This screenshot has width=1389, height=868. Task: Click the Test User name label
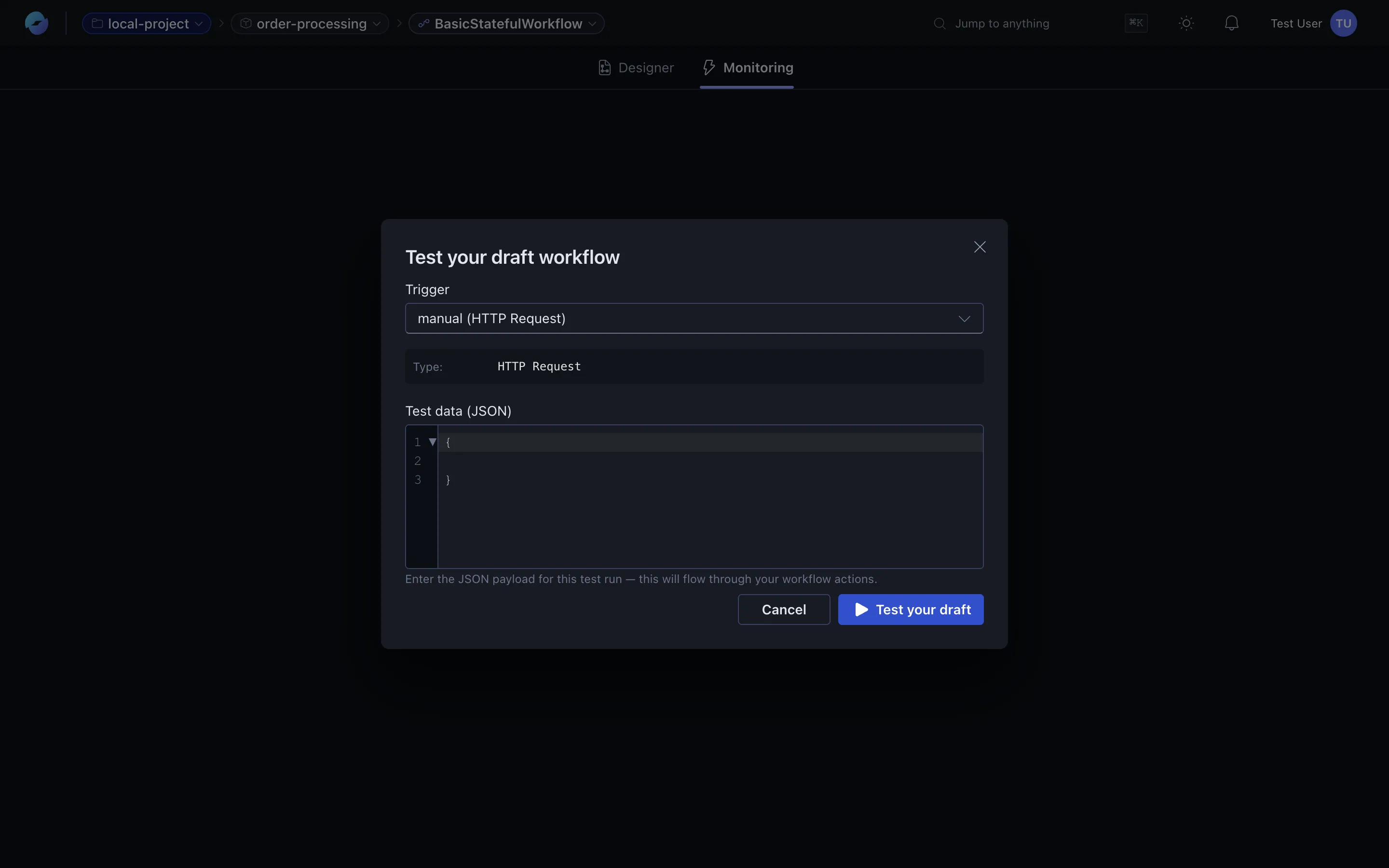(x=1296, y=24)
